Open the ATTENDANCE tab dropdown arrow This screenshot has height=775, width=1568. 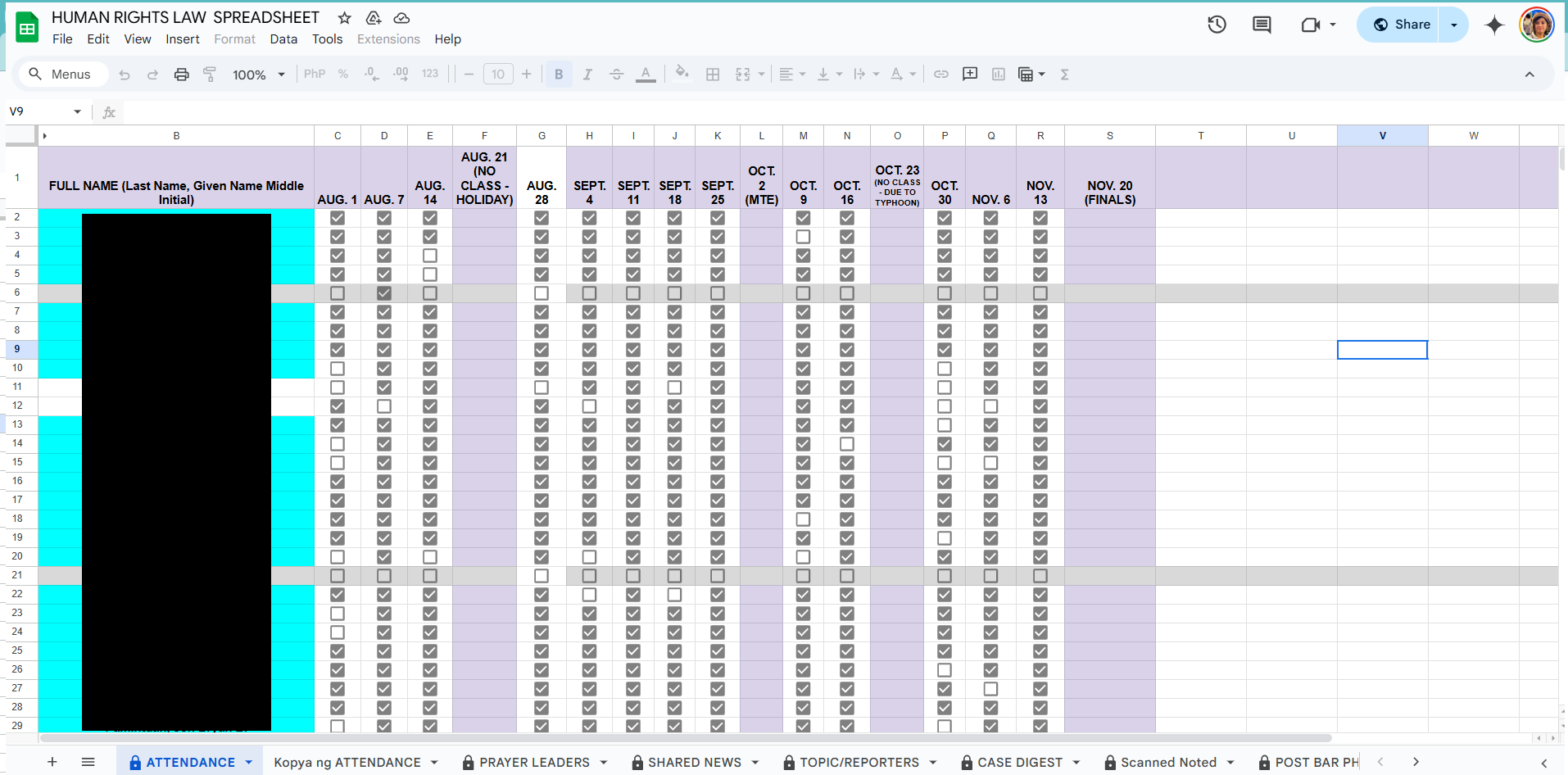249,762
